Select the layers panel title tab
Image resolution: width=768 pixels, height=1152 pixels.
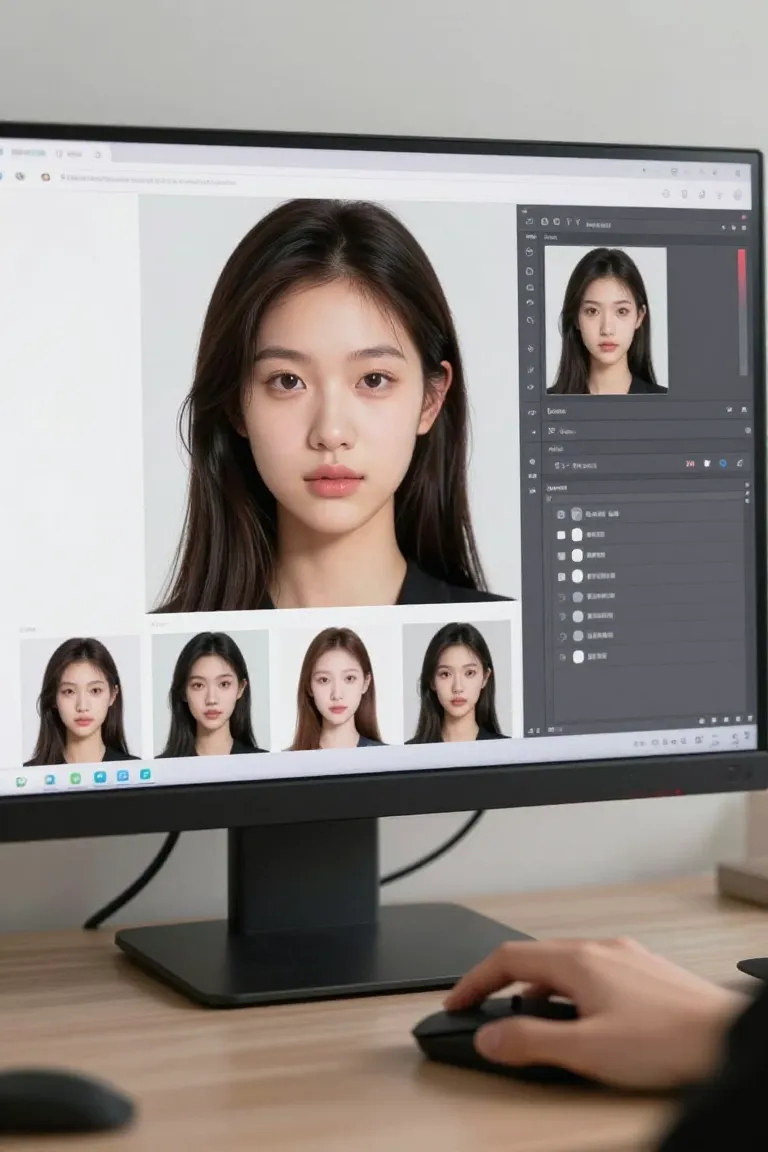556,487
